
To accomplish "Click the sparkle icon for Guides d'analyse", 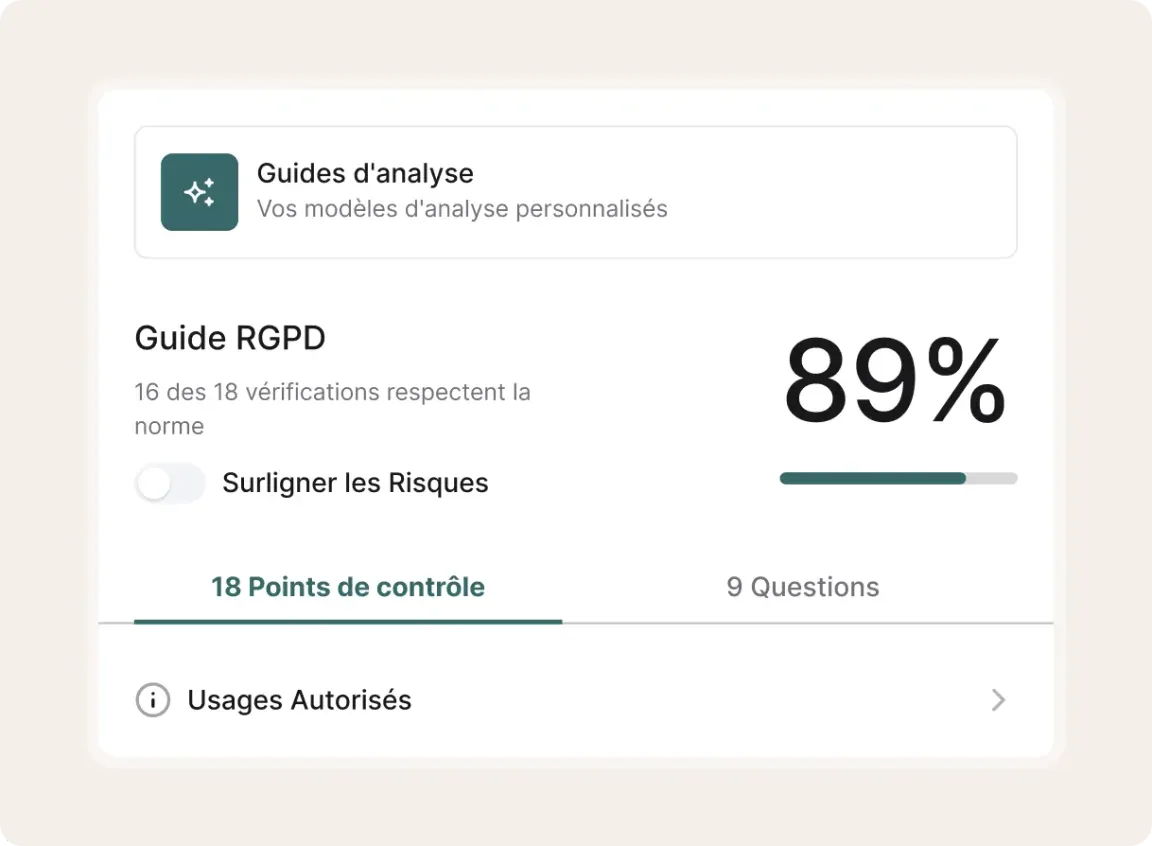I will coord(199,192).
